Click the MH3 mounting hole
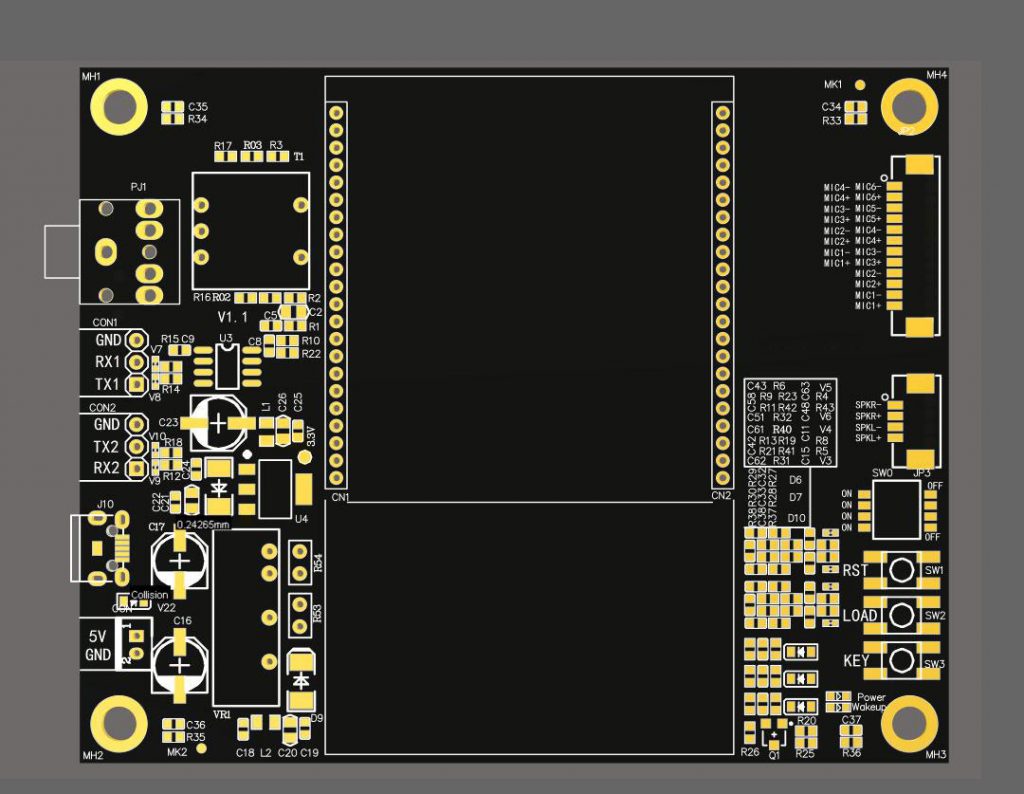The height and width of the screenshot is (794, 1024). coord(908,722)
